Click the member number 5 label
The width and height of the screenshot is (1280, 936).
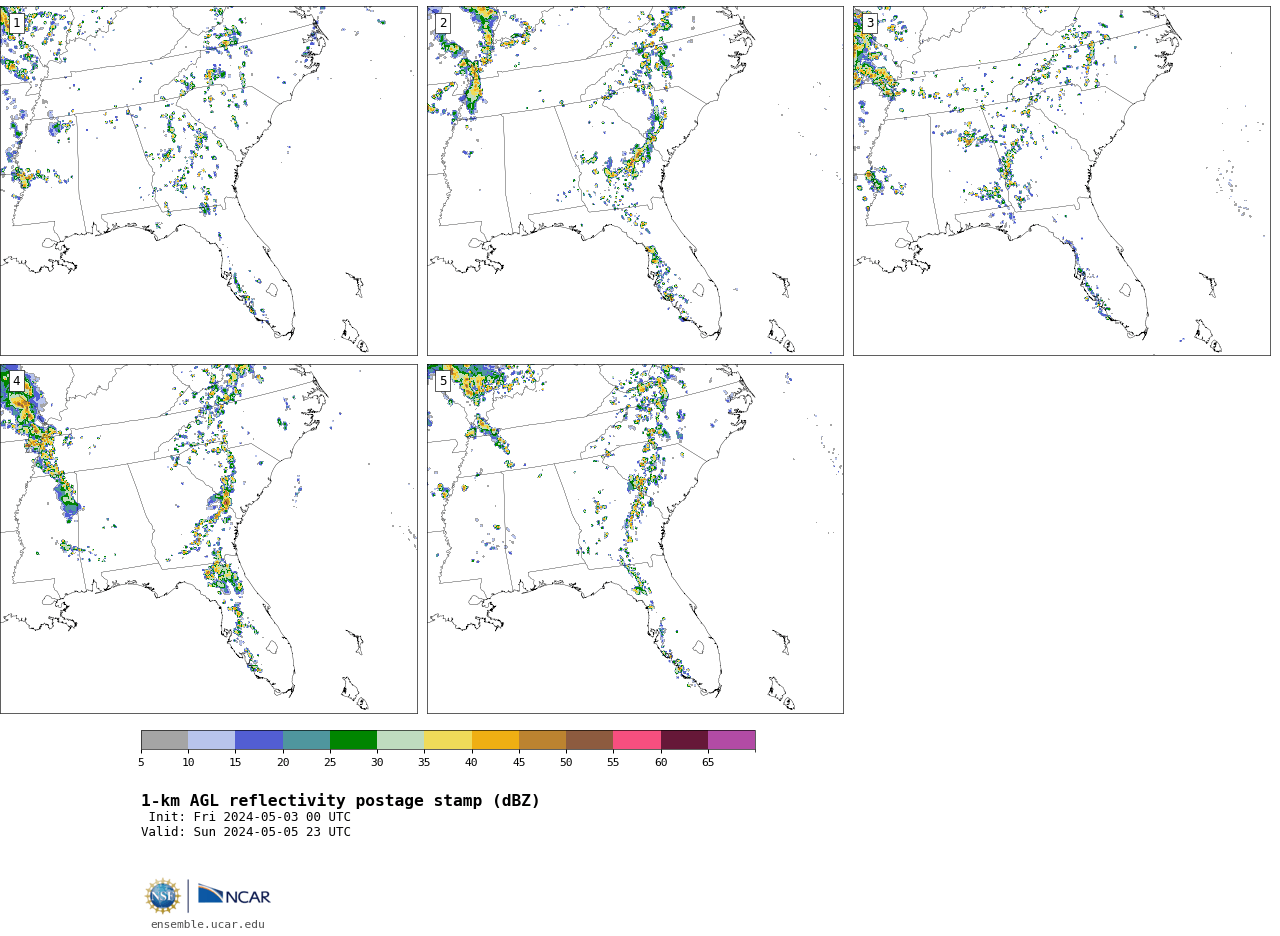tap(443, 381)
